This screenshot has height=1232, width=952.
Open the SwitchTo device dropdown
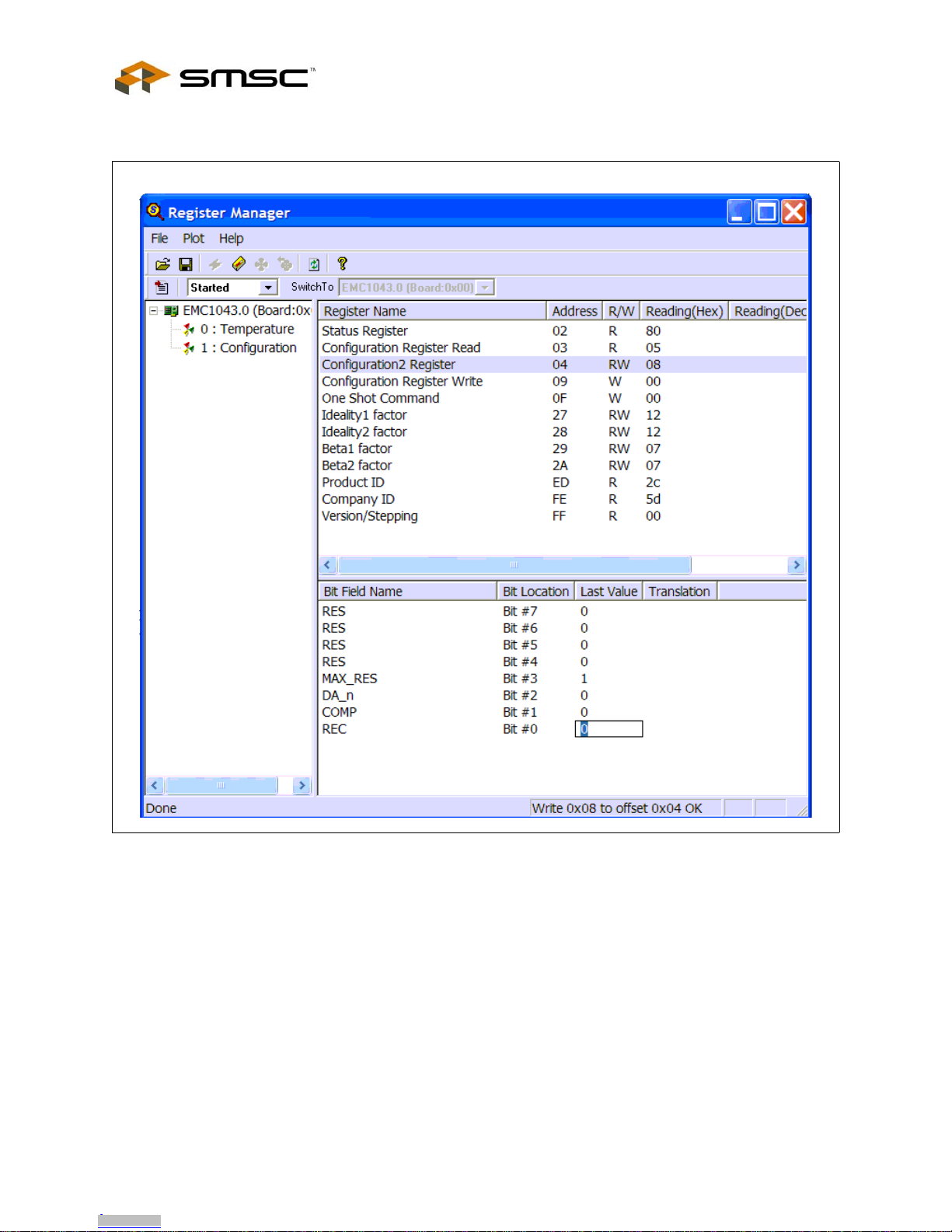point(485,288)
